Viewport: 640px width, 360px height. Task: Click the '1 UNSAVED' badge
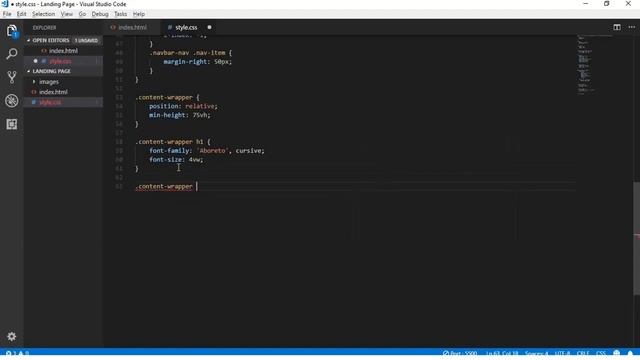coord(86,40)
